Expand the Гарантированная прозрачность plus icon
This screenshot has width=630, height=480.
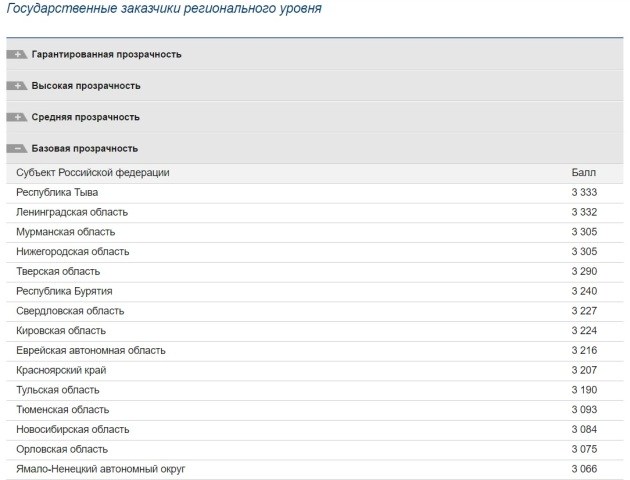(x=16, y=54)
